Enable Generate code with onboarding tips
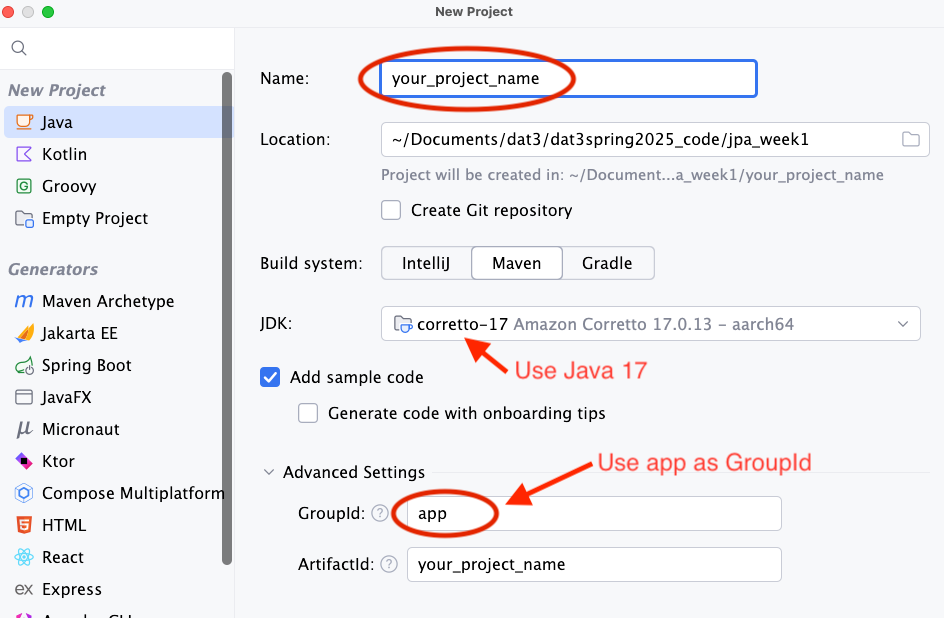The height and width of the screenshot is (618, 944). pos(308,413)
